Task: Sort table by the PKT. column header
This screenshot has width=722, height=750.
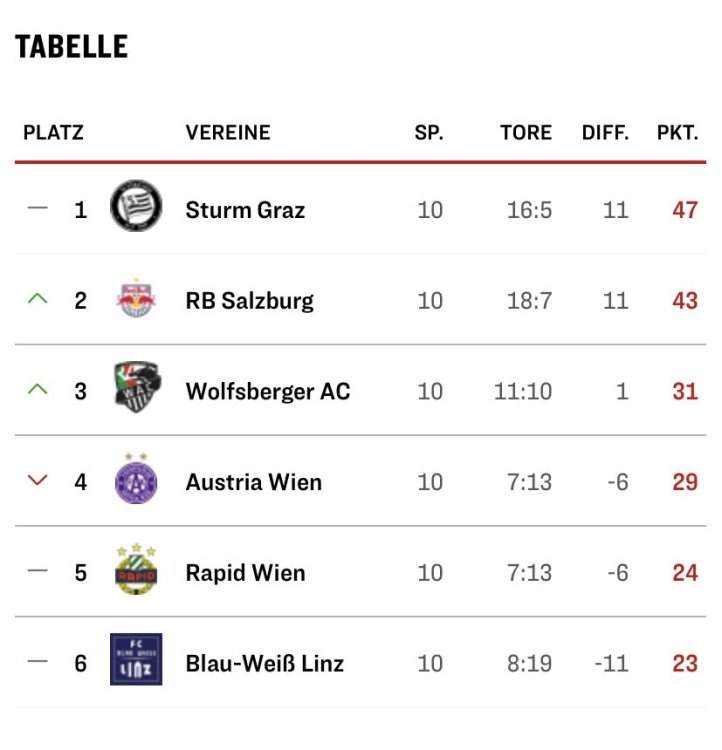Action: click(x=677, y=132)
